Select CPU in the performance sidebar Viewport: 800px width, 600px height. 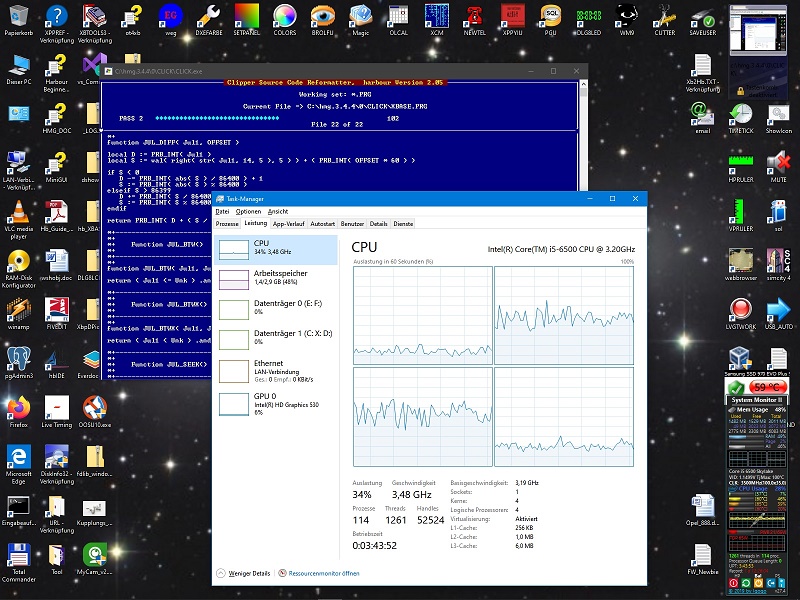[276, 250]
